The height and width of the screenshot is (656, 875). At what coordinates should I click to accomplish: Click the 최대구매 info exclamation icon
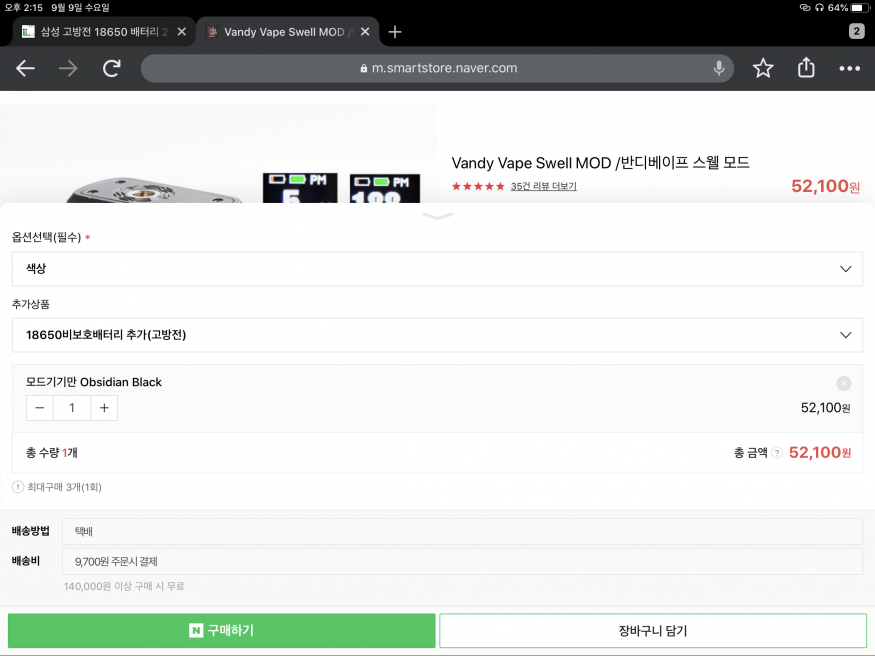tap(18, 487)
